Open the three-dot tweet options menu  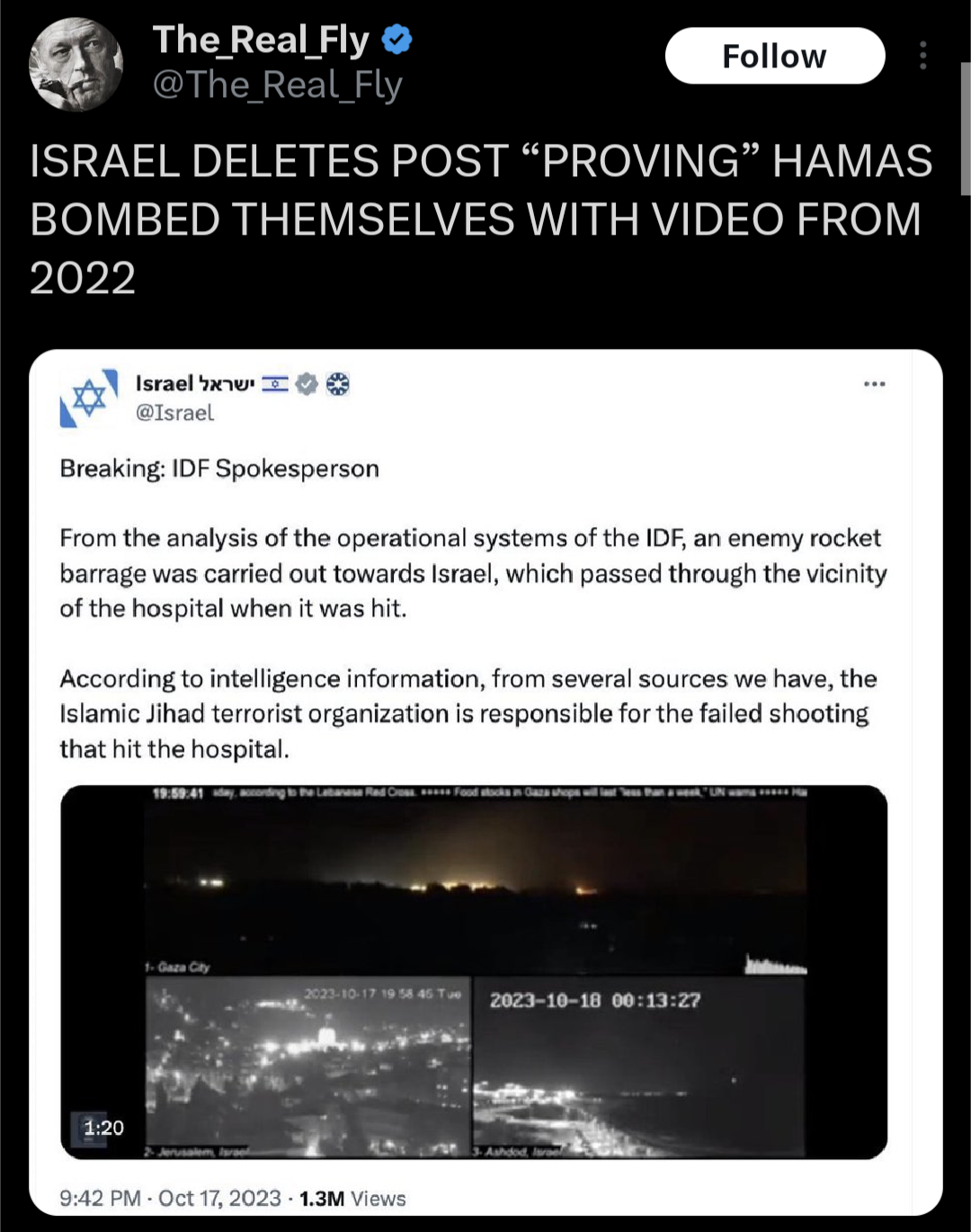pos(923,56)
